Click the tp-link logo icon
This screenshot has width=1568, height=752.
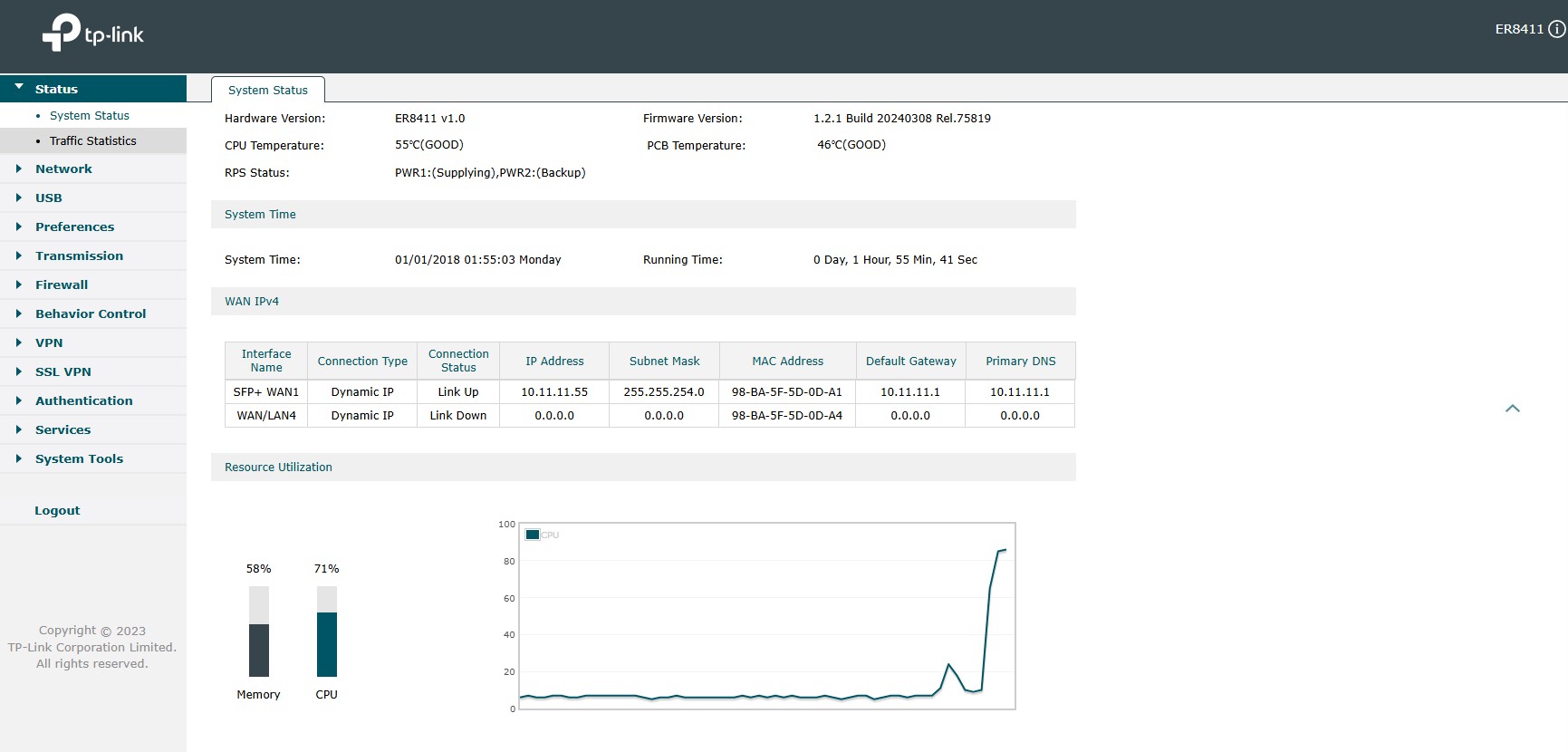[62, 33]
